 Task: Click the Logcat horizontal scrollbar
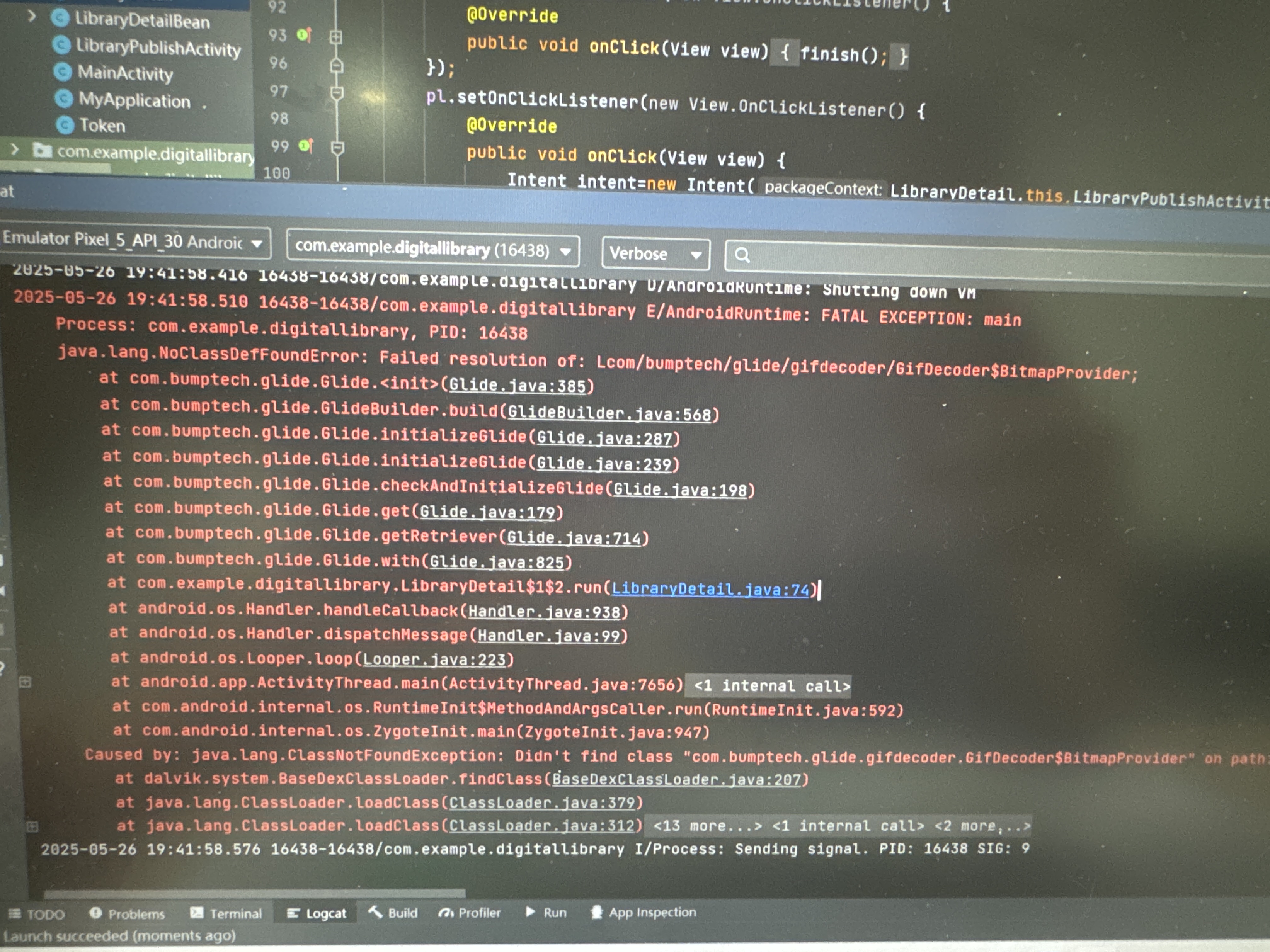(x=254, y=893)
